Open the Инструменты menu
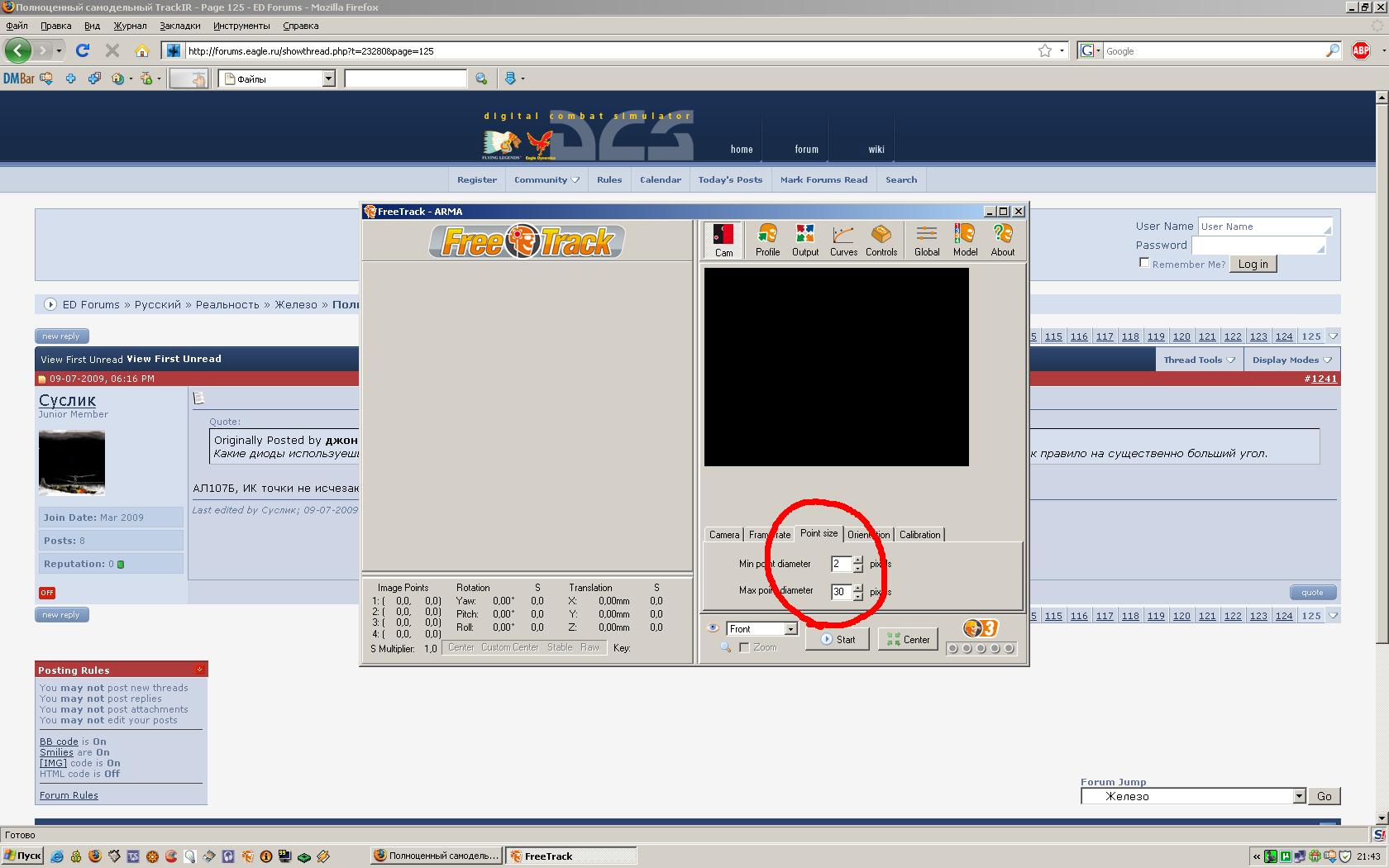1389x868 pixels. coord(241,26)
